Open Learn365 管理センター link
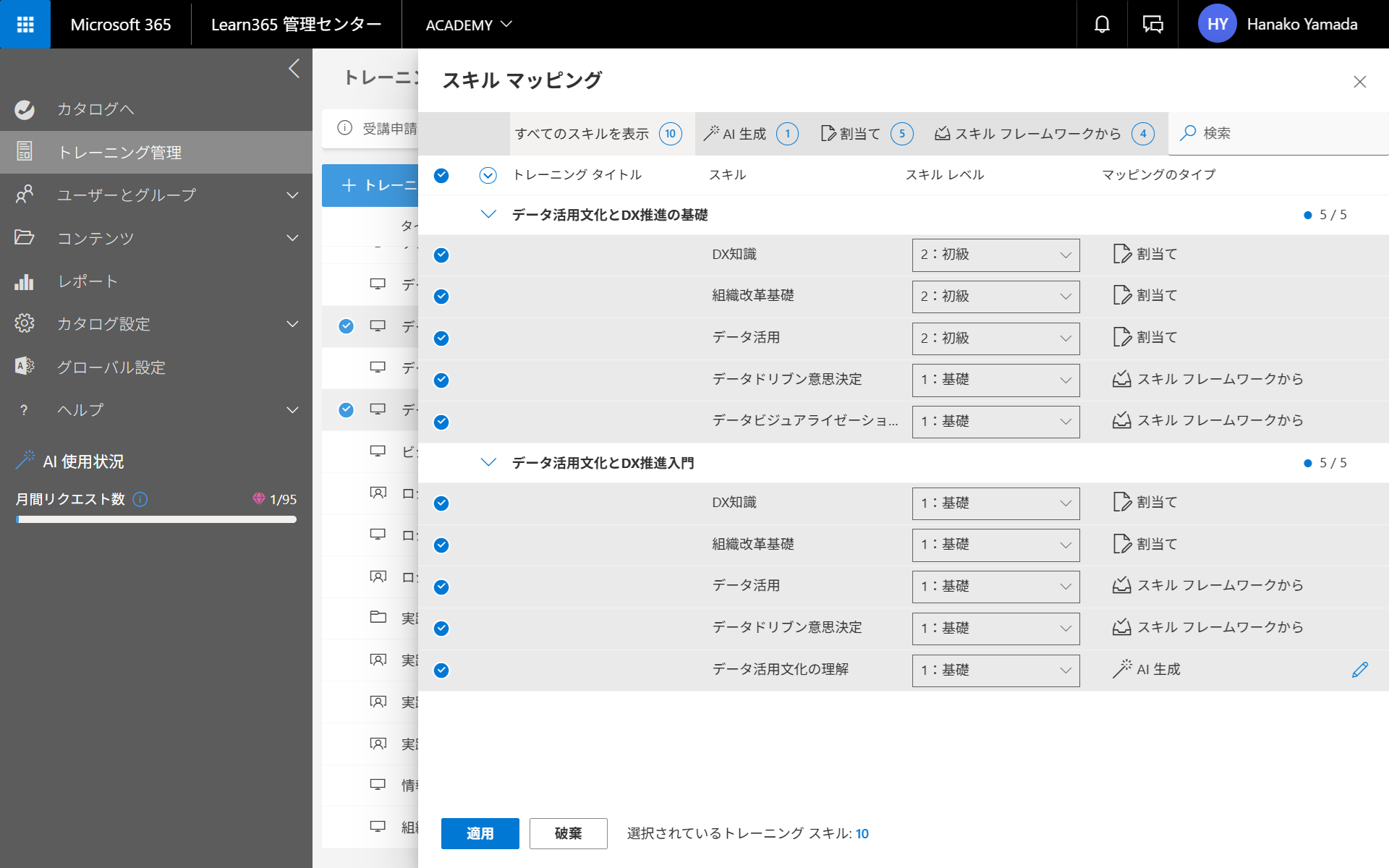Image resolution: width=1389 pixels, height=868 pixels. (296, 25)
